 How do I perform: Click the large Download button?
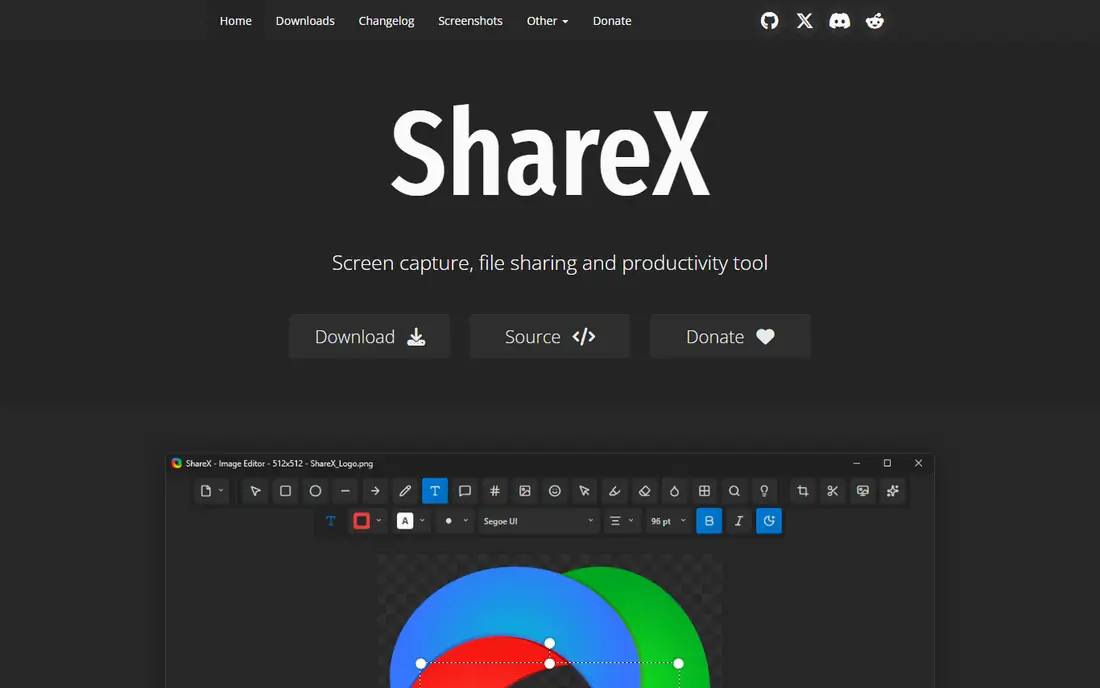(x=370, y=337)
